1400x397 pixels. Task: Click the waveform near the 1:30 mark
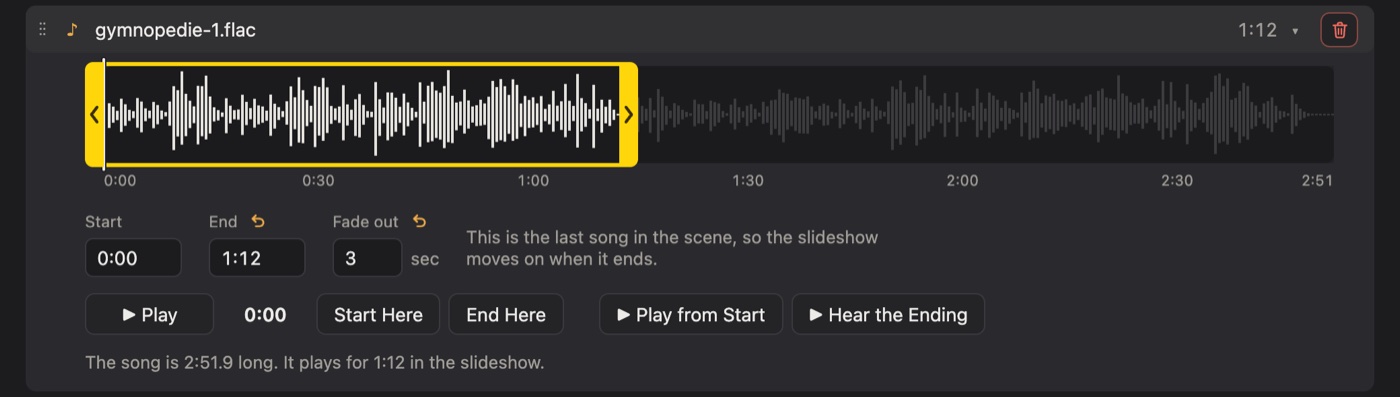[x=748, y=115]
